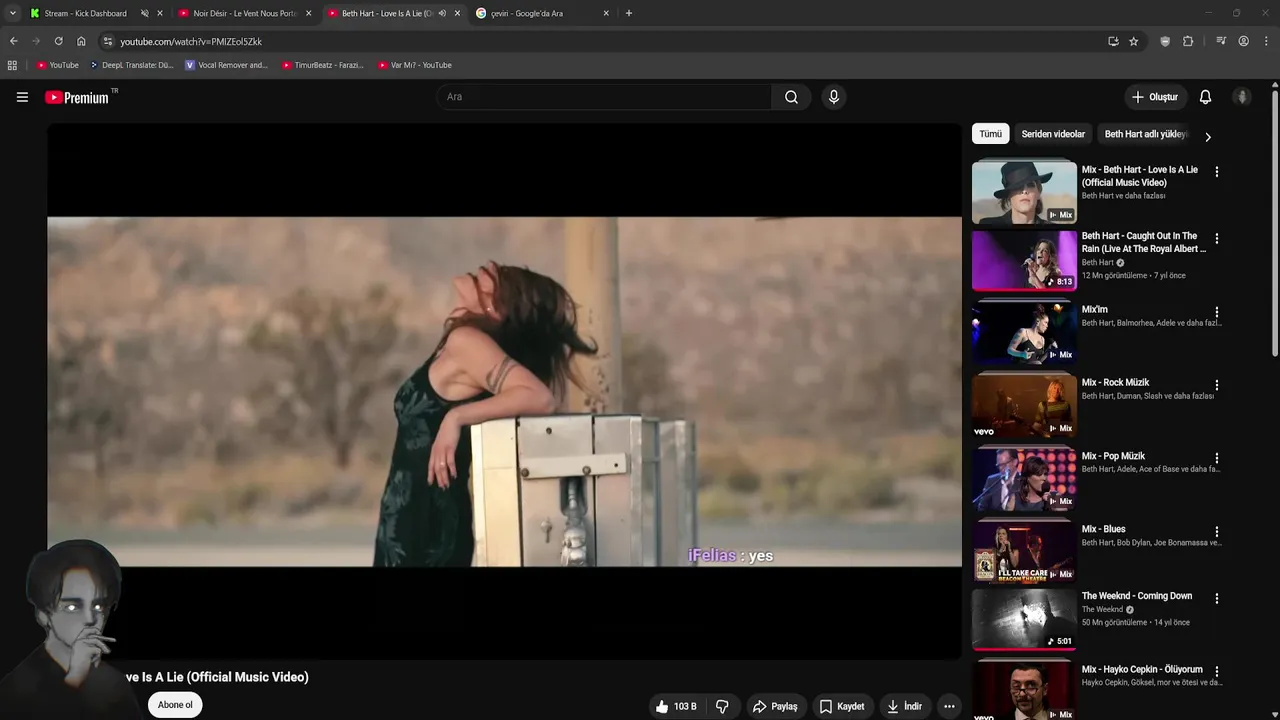This screenshot has height=720, width=1280.
Task: Open a new browser tab
Action: pyautogui.click(x=628, y=13)
